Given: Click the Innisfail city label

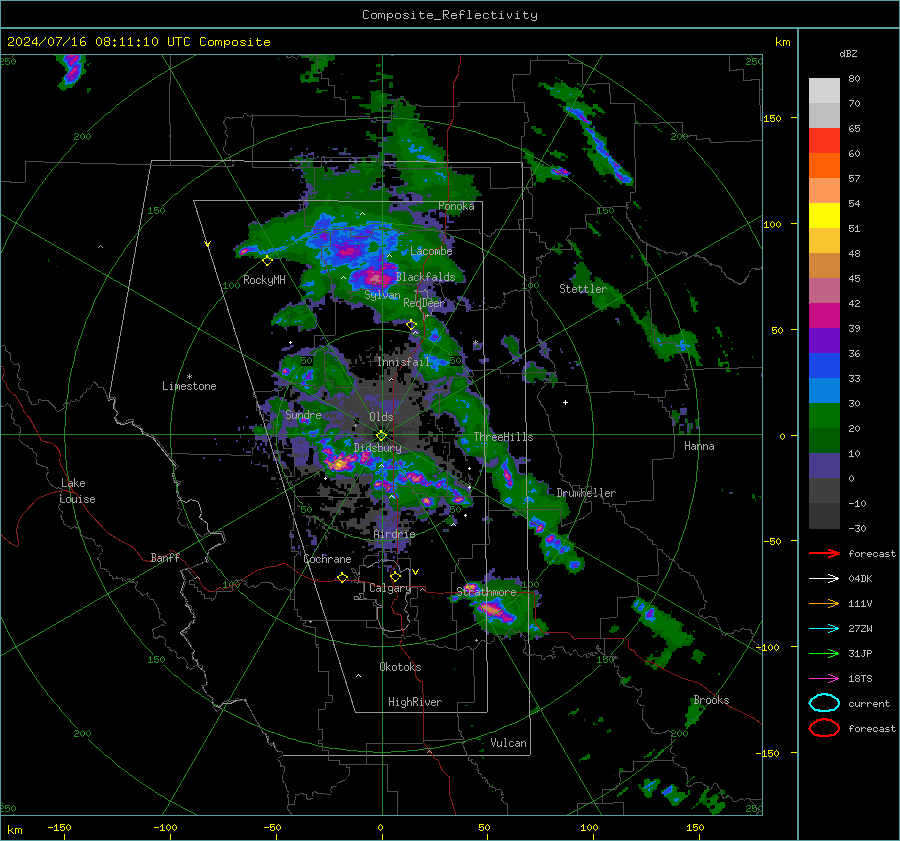Looking at the screenshot, I should [x=404, y=362].
